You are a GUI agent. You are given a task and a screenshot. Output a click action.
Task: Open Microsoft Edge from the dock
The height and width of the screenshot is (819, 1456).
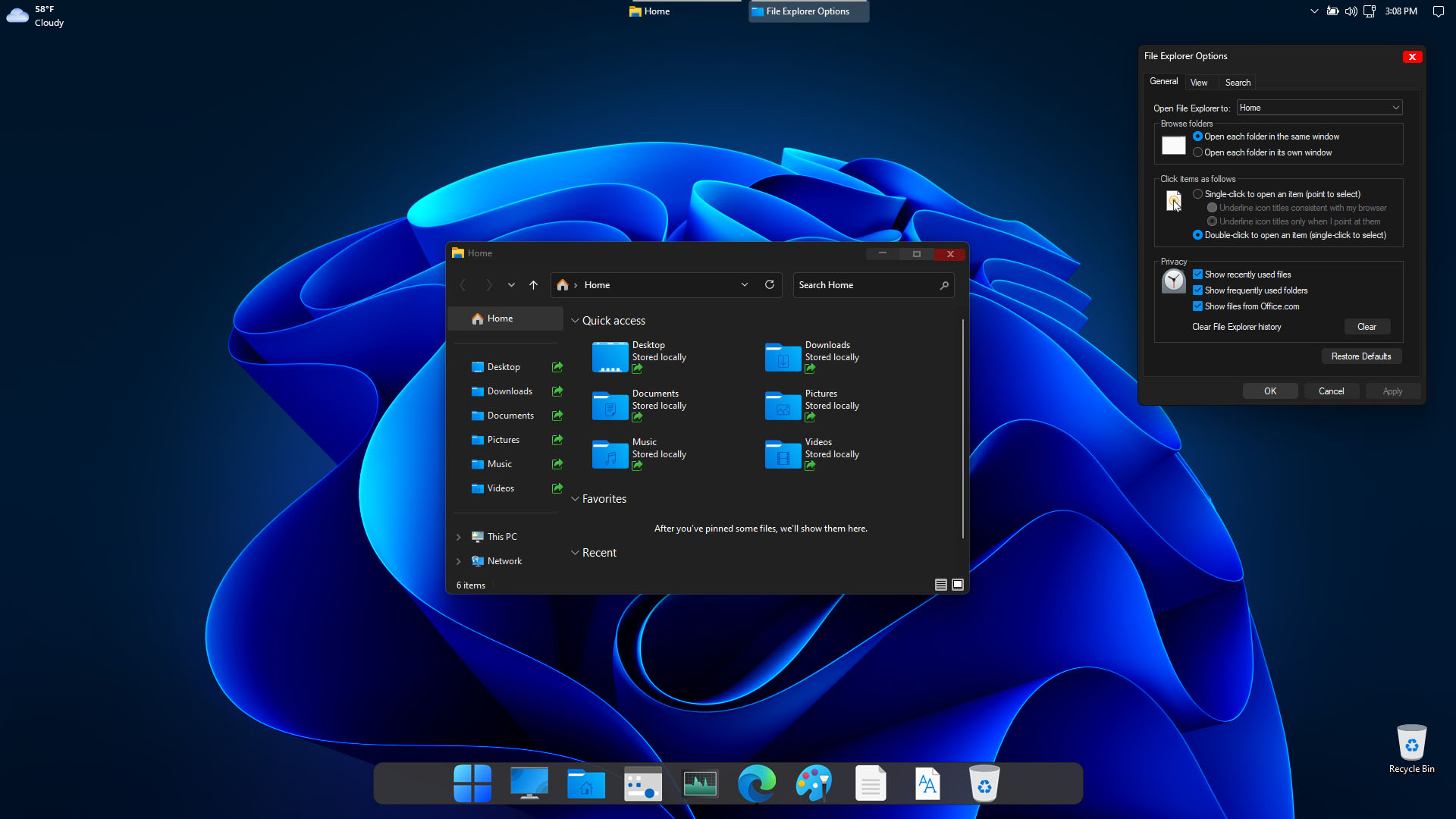tap(757, 783)
